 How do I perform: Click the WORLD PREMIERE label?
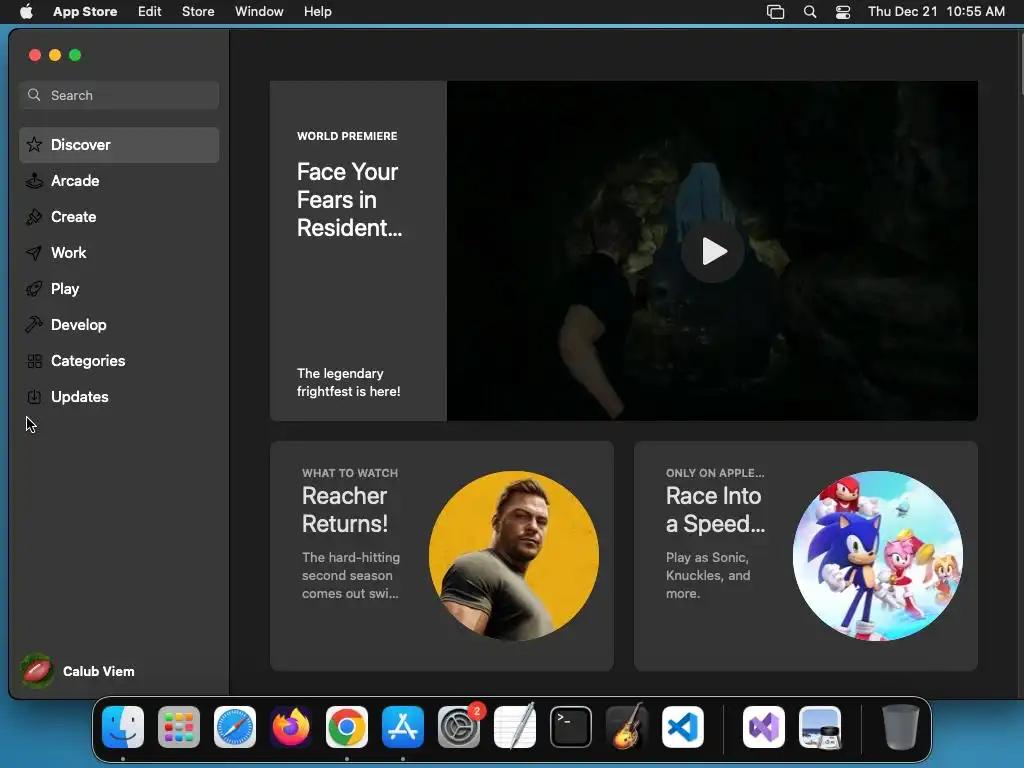[347, 136]
